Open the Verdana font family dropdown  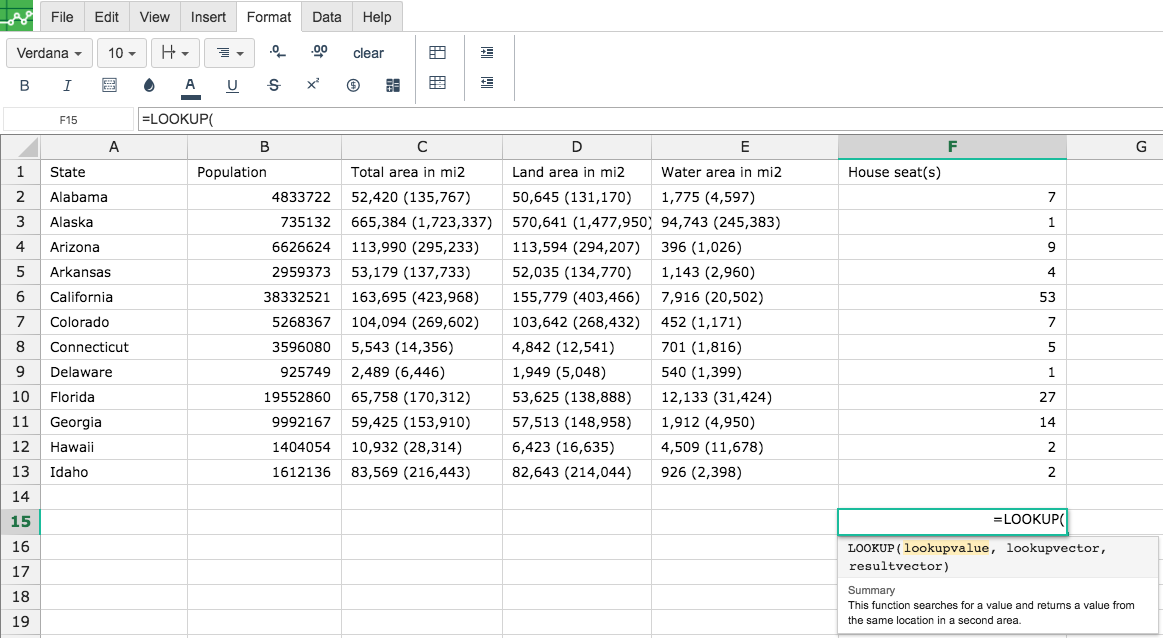[50, 53]
